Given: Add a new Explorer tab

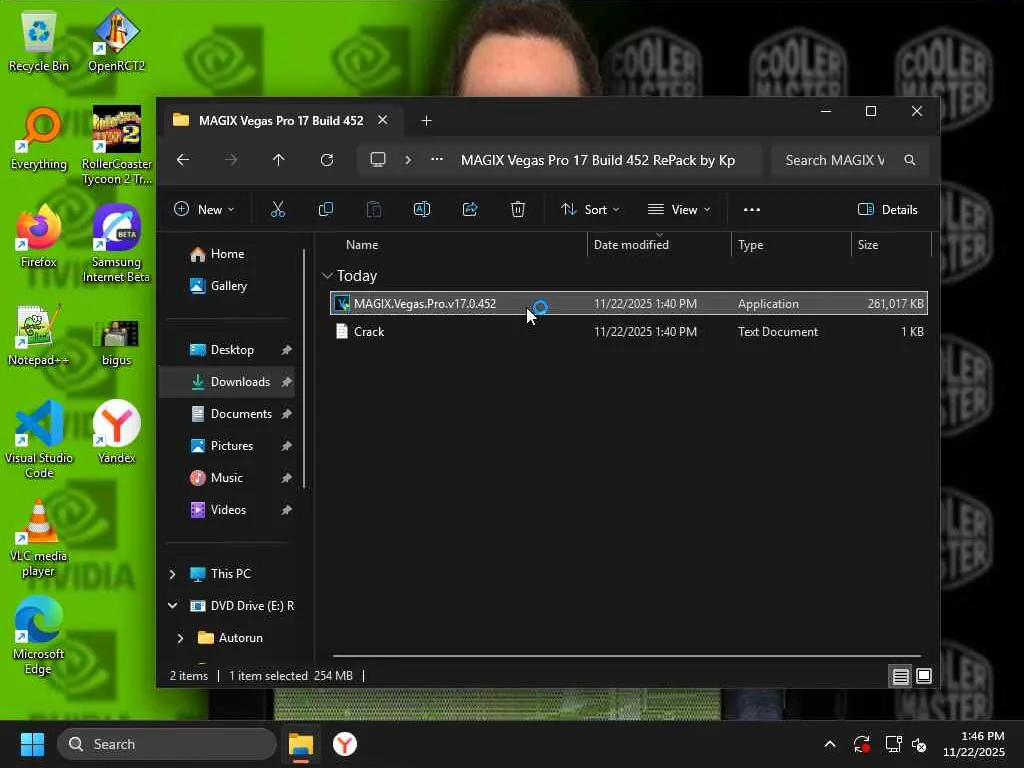Looking at the screenshot, I should 426,121.
